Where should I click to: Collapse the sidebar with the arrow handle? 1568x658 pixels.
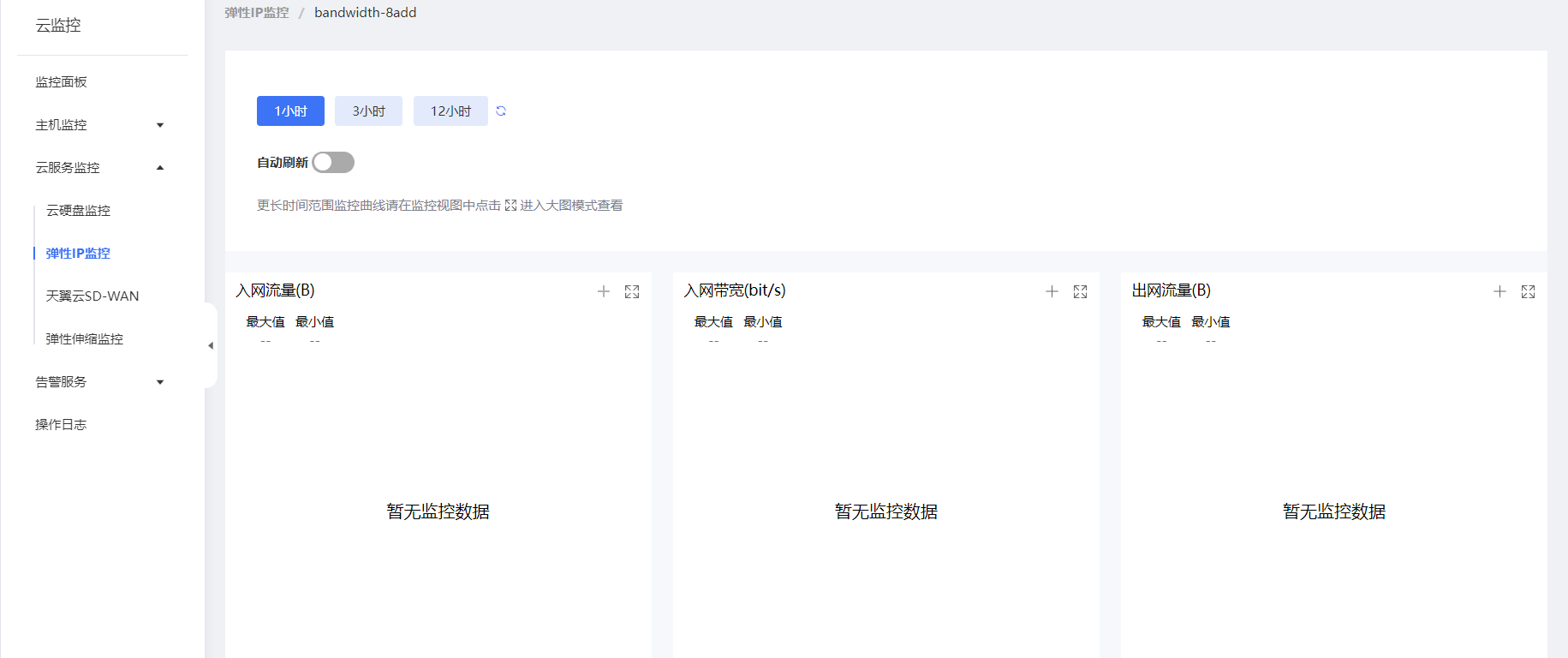[211, 345]
